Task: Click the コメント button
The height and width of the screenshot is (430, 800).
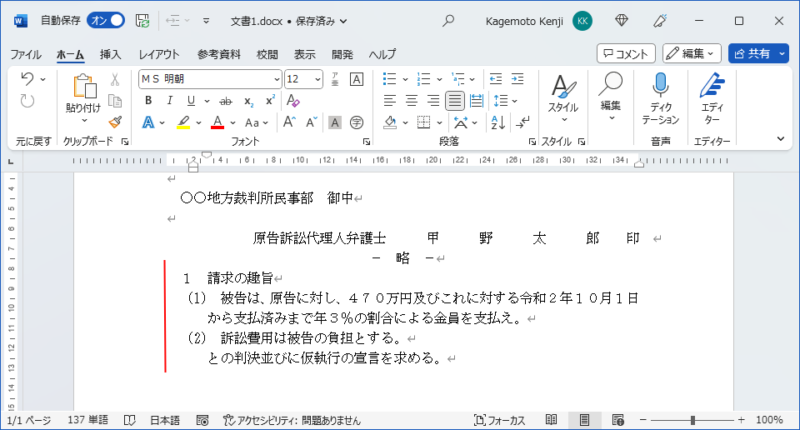Action: (626, 54)
